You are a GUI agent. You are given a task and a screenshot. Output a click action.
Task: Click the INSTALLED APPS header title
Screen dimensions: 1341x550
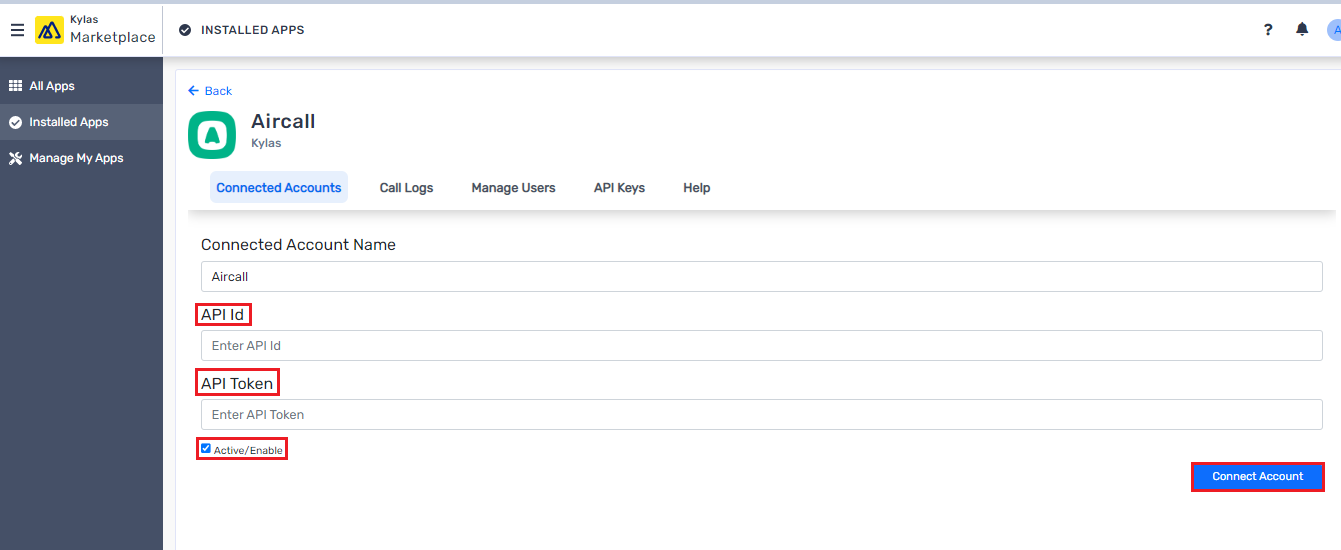(253, 30)
